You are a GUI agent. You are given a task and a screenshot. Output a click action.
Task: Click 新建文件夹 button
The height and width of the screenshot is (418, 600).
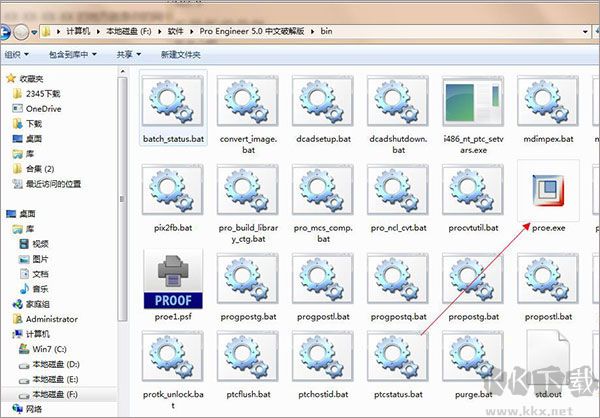181,54
